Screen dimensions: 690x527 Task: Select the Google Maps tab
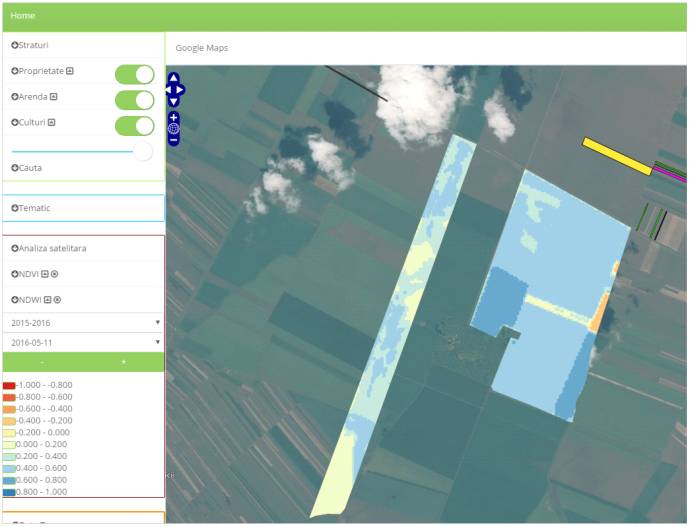[202, 48]
